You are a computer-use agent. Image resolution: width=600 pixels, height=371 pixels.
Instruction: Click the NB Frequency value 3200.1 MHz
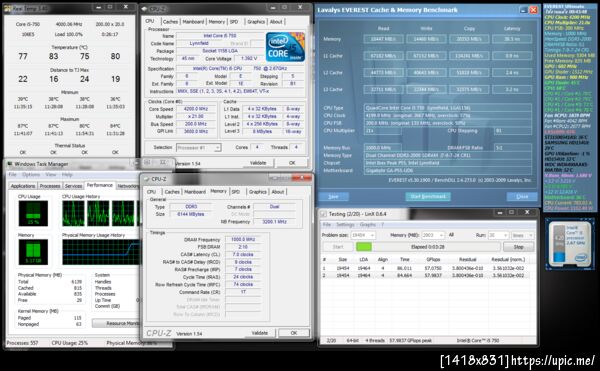(274, 221)
